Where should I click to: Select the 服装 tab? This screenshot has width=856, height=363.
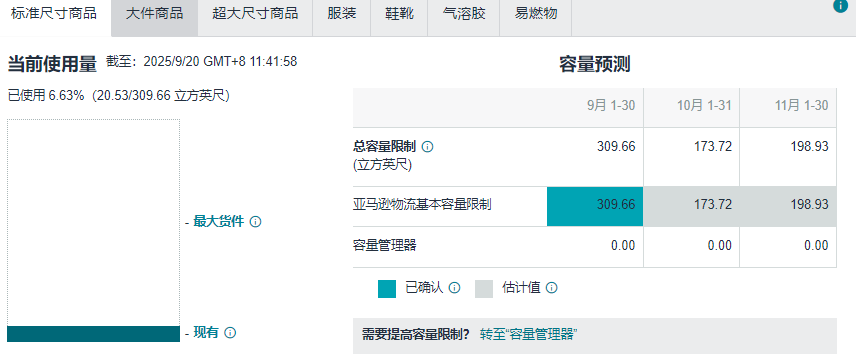coord(342,14)
